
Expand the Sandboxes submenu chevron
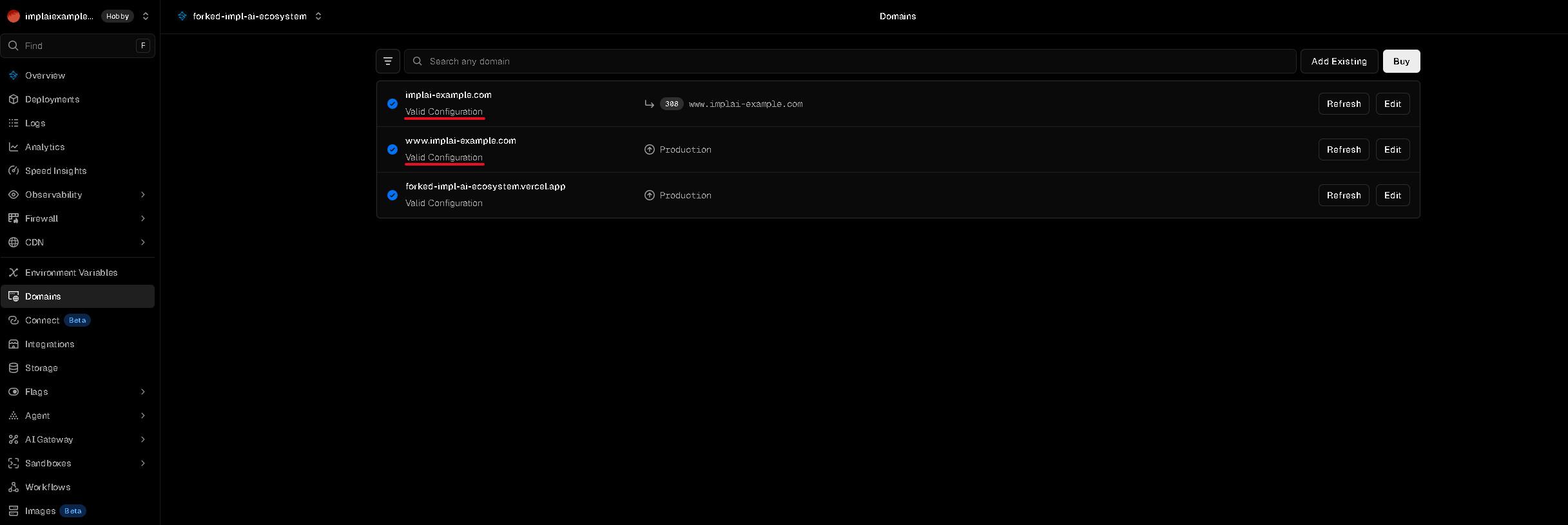[143, 463]
